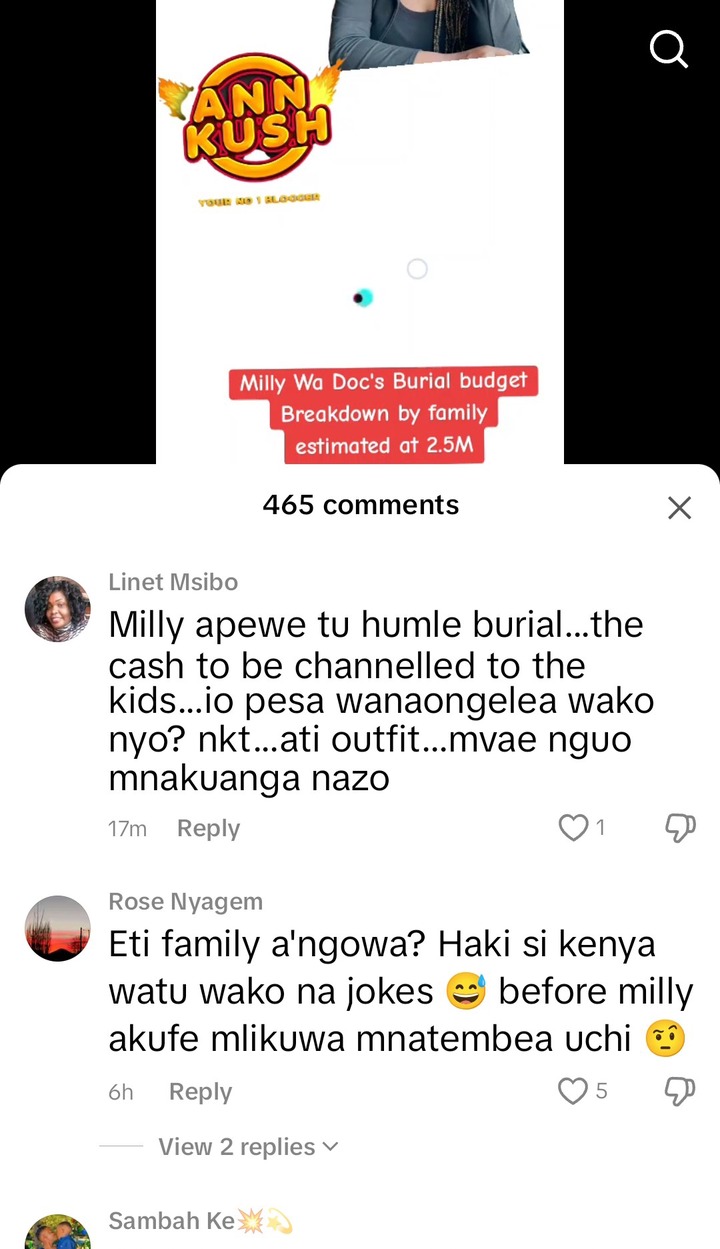The width and height of the screenshot is (720, 1249).
Task: Like Linet Msibo's comment
Action: click(573, 828)
